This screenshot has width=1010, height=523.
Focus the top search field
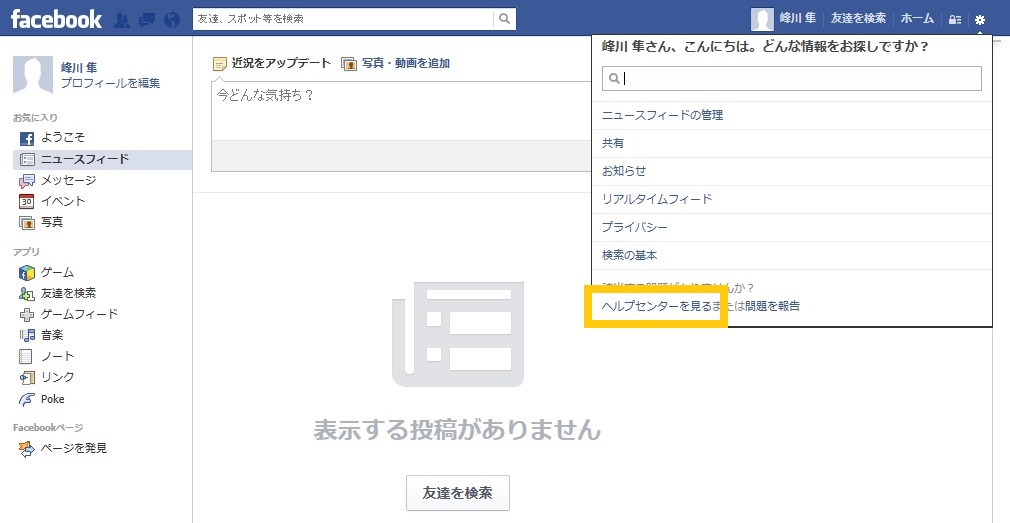(x=343, y=19)
